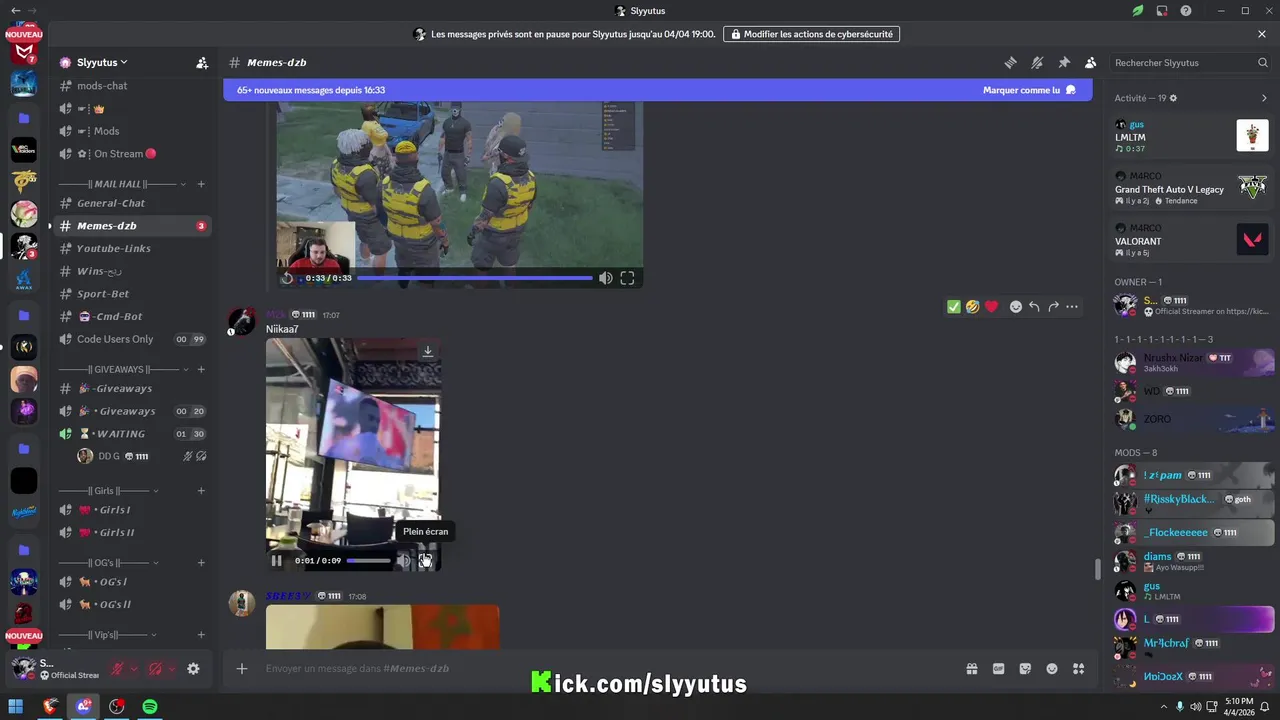This screenshot has height=720, width=1280.
Task: Open the apps launcher icon in message bar
Action: point(1079,669)
